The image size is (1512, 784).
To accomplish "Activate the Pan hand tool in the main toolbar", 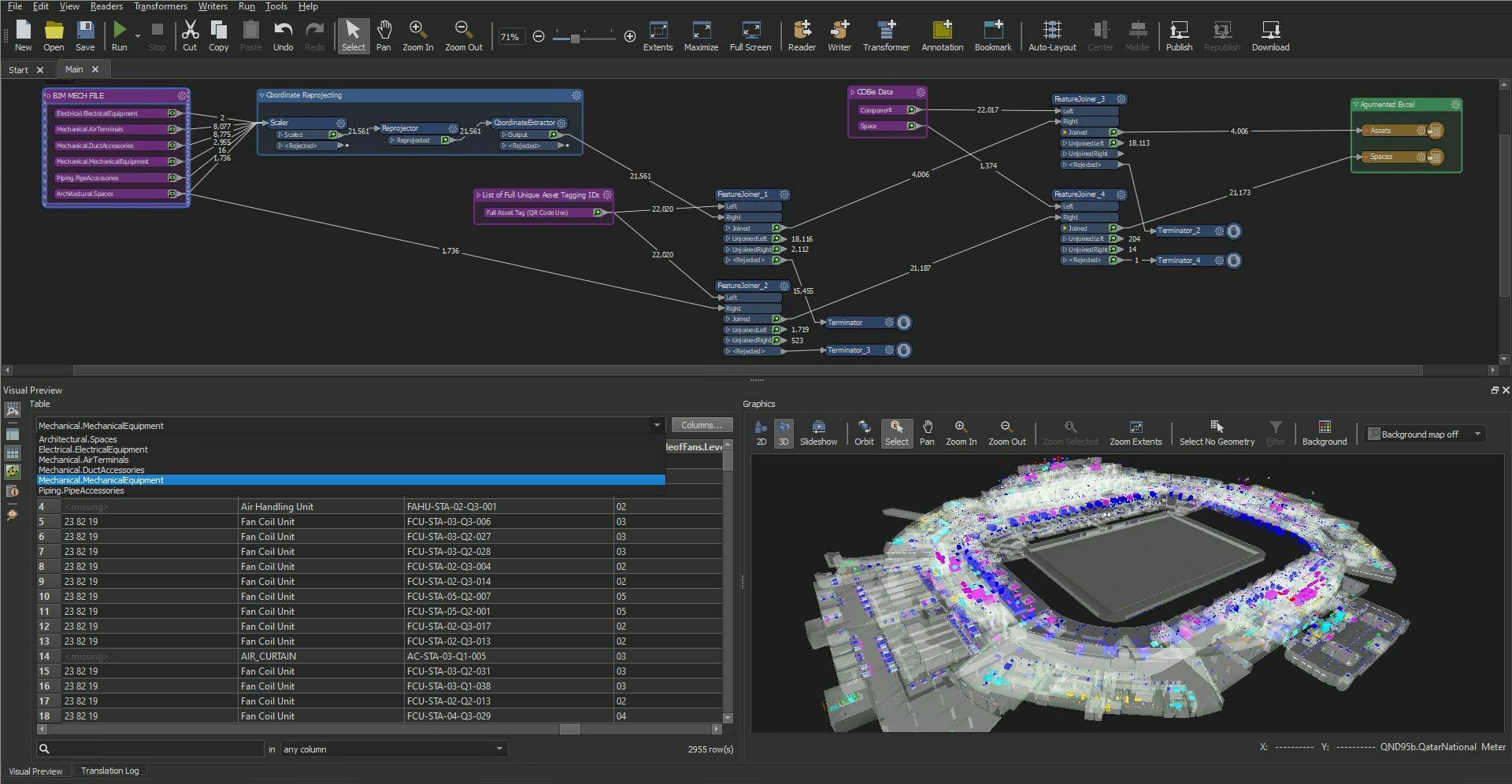I will [384, 35].
